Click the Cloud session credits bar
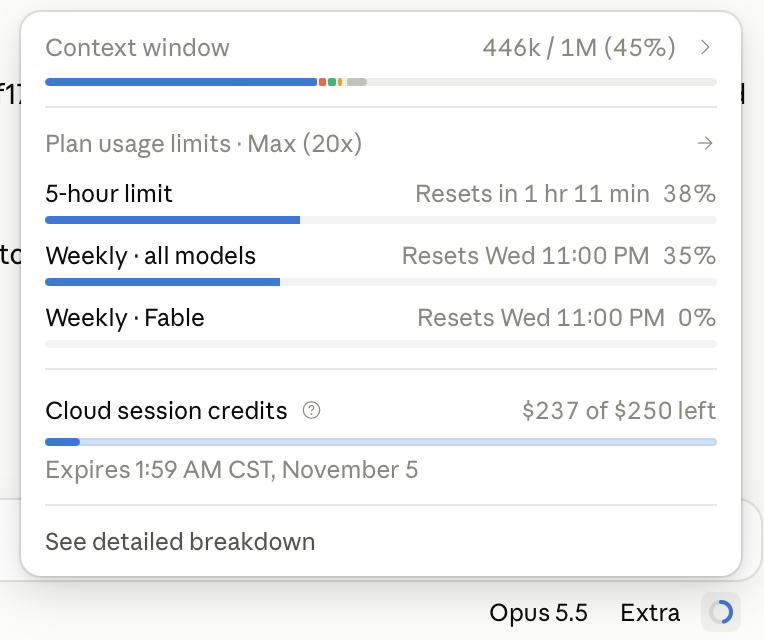Screen dimensions: 764x640 [381, 442]
